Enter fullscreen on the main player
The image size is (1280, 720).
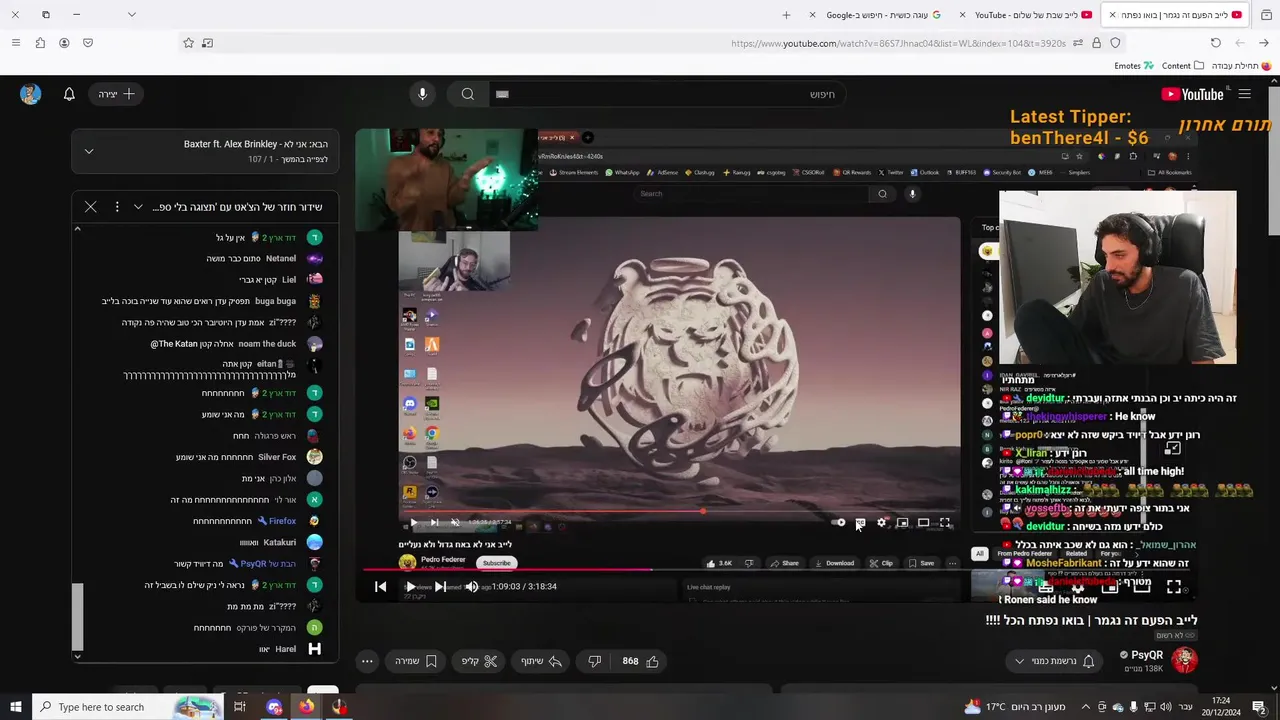pyautogui.click(x=1174, y=587)
